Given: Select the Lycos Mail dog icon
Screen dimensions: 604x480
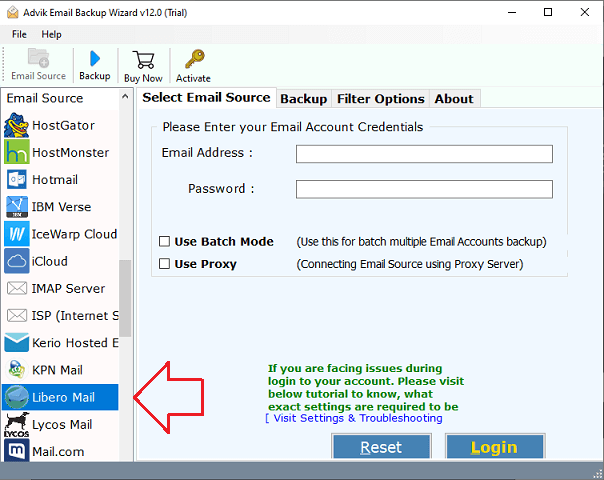Looking at the screenshot, I should point(17,425).
